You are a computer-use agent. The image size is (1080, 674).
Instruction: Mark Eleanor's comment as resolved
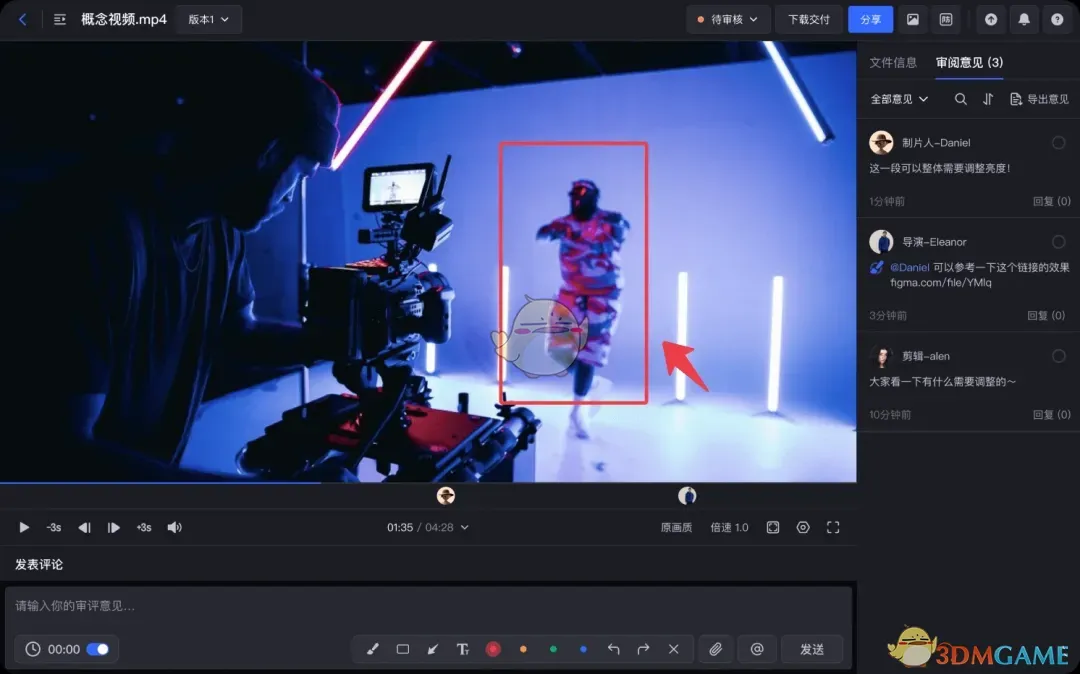1058,242
